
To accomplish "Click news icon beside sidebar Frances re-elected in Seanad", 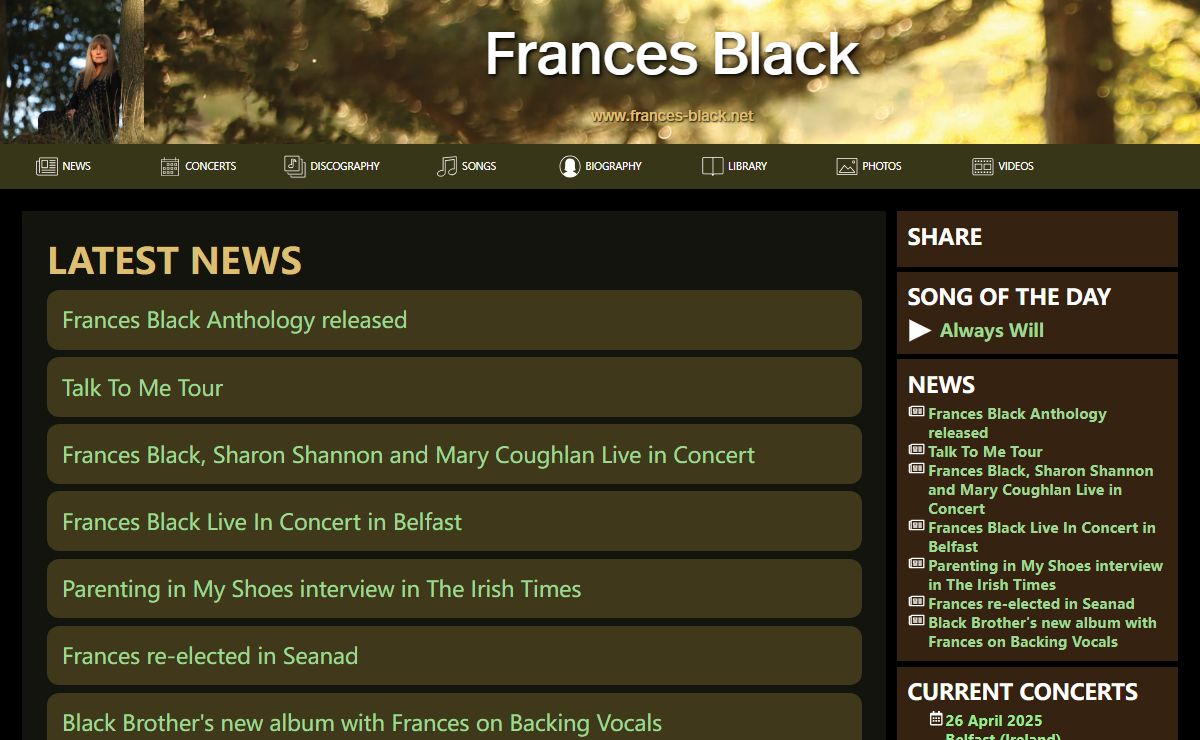I will coord(916,602).
